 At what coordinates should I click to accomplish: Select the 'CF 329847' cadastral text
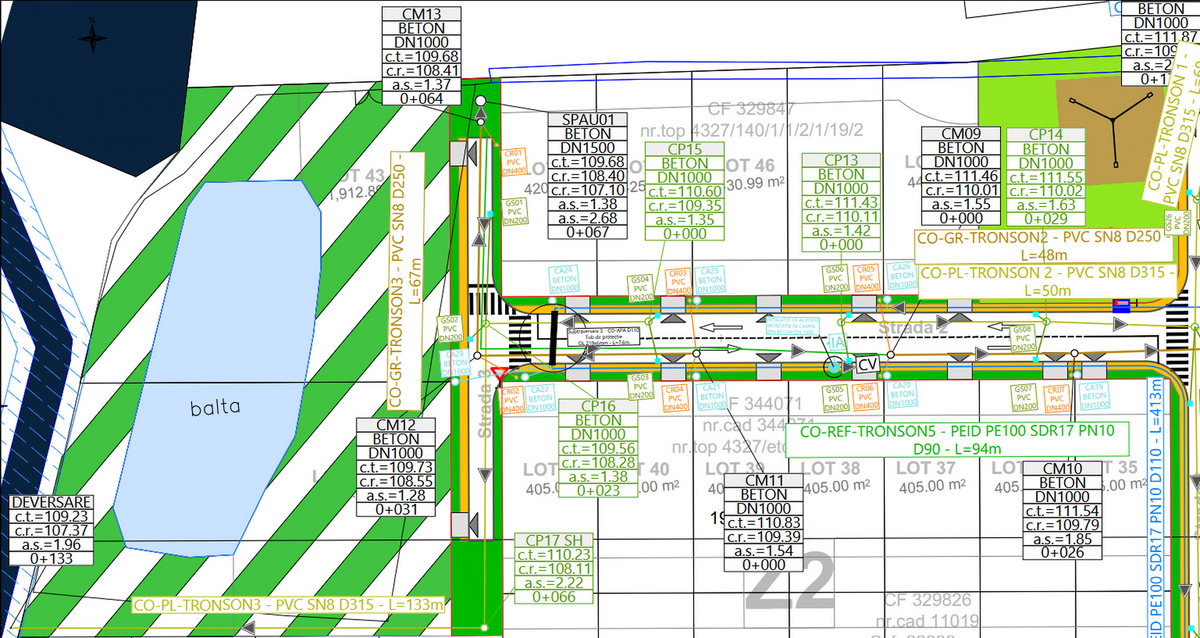point(751,108)
